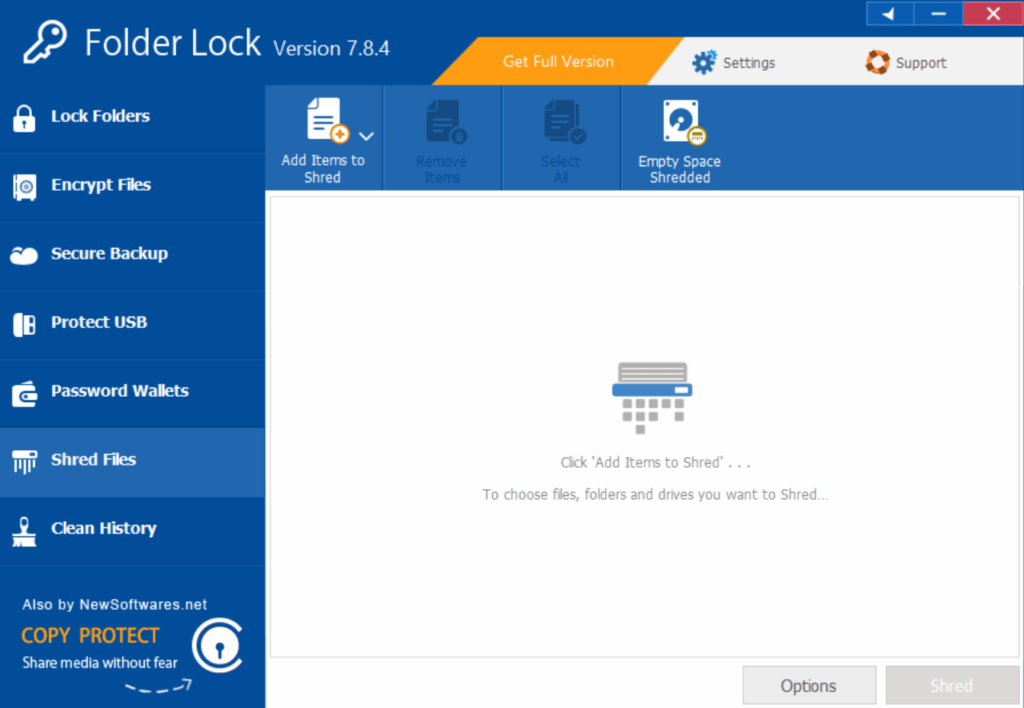Click the Copy Protect circular lock logo
1024x708 pixels.
tap(218, 645)
